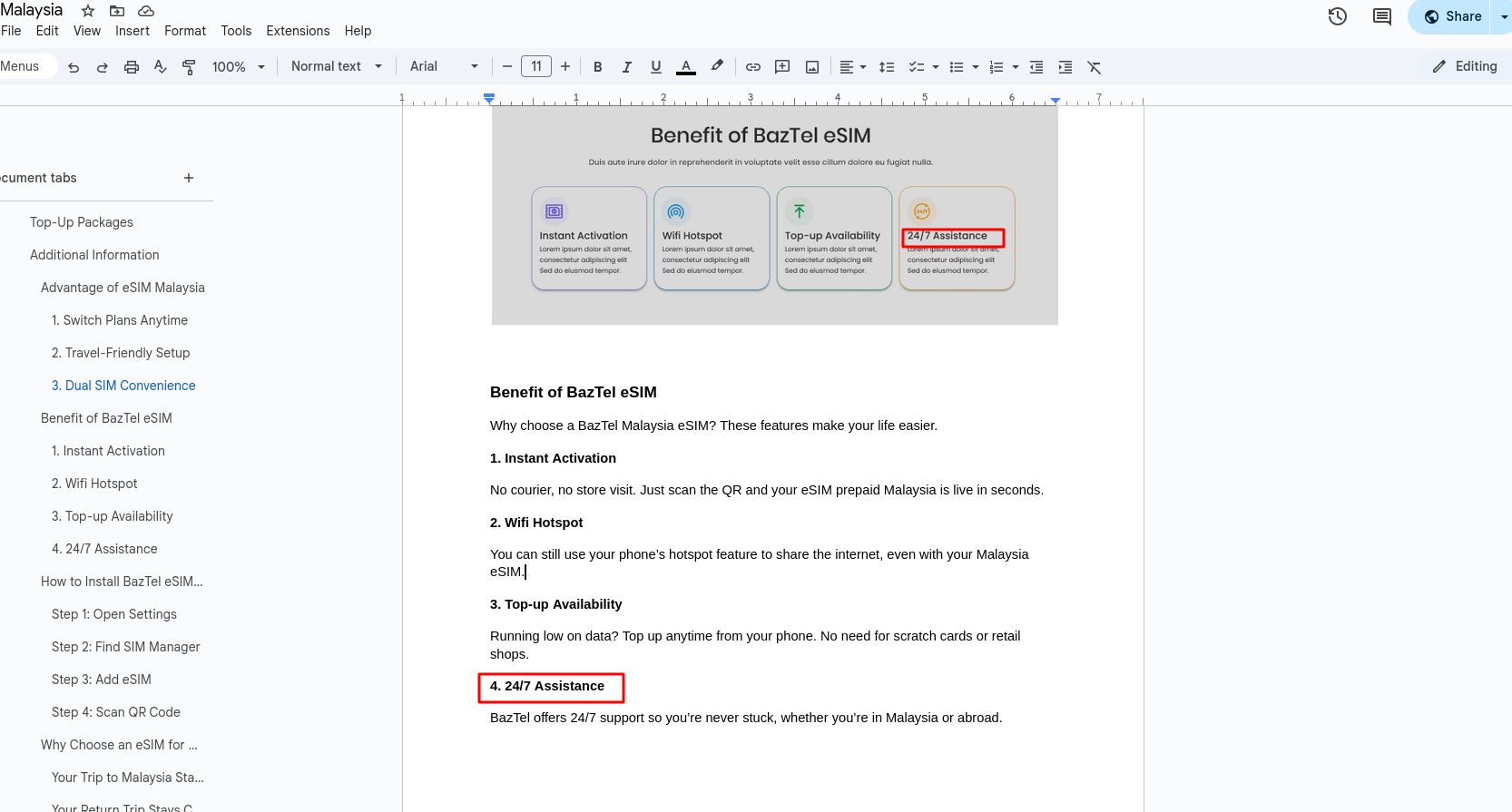Open the Normal text style dropdown
Screen dimensions: 1512x812
coord(336,67)
